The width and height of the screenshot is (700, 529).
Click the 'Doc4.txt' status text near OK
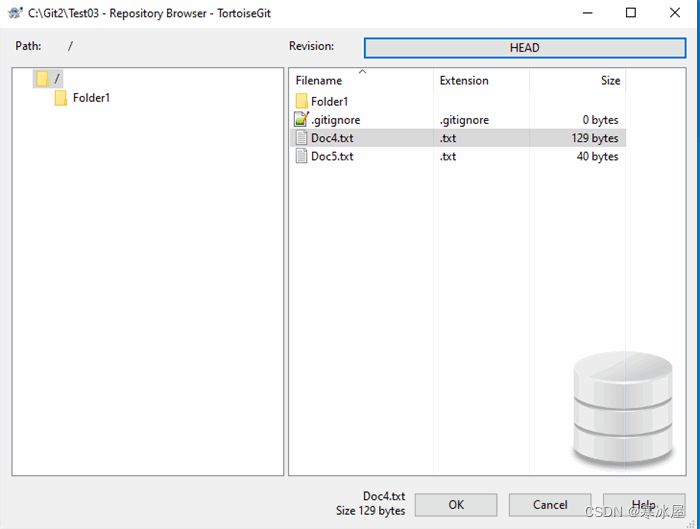(384, 496)
